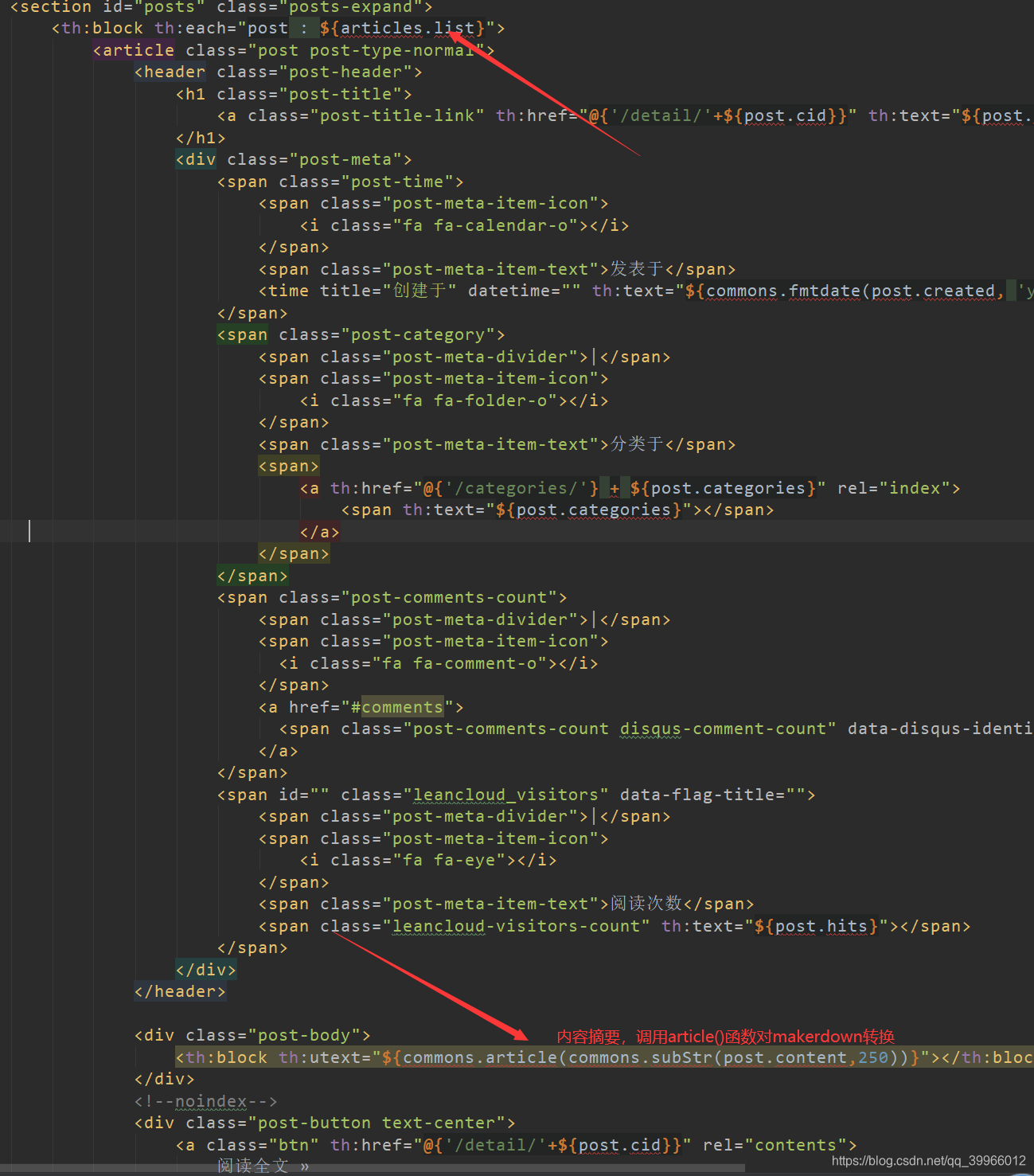Click the horizontal scrollbar below the code
Screen dimensions: 1034x1176
coord(373,1168)
